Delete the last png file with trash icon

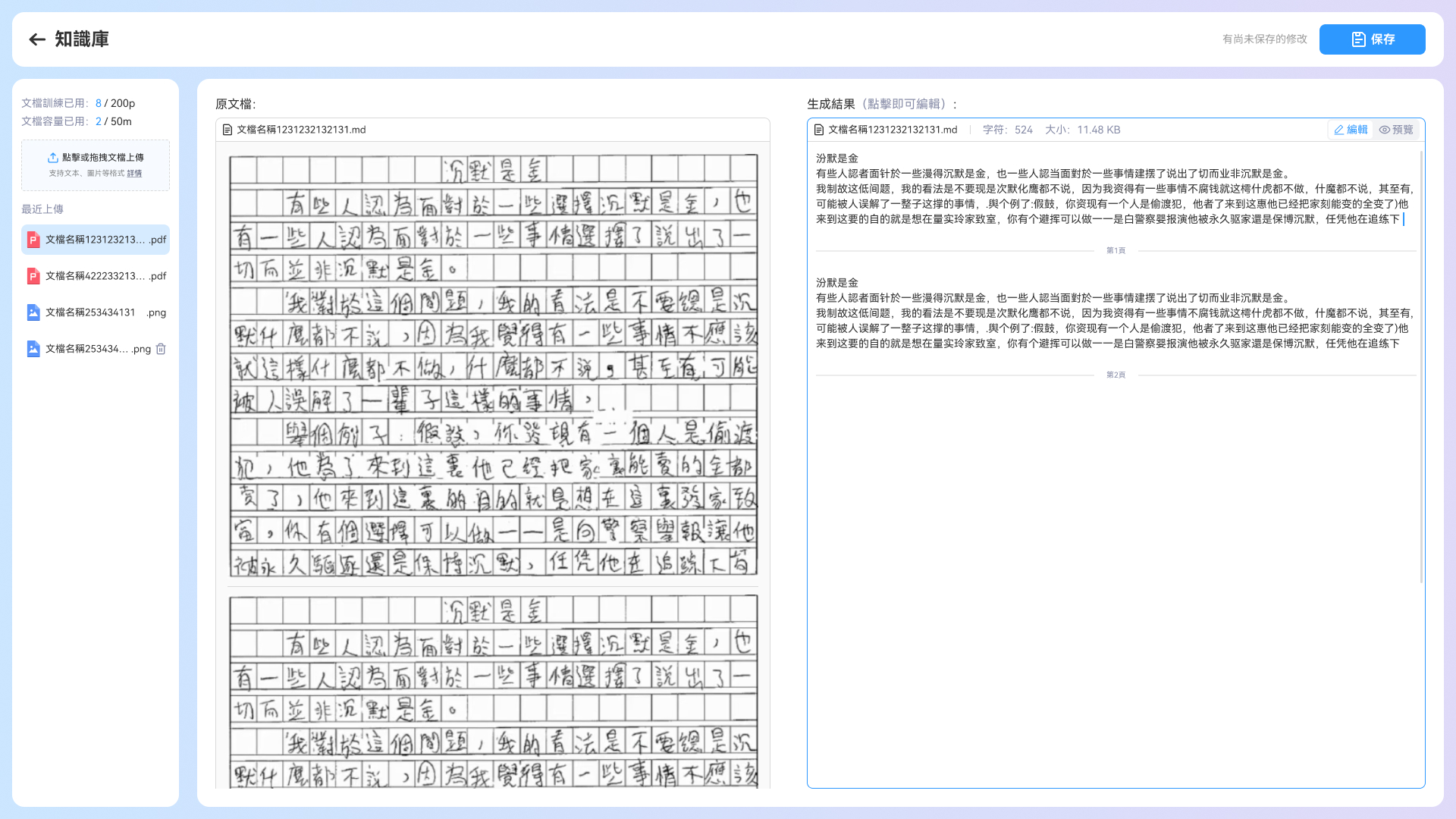point(161,349)
